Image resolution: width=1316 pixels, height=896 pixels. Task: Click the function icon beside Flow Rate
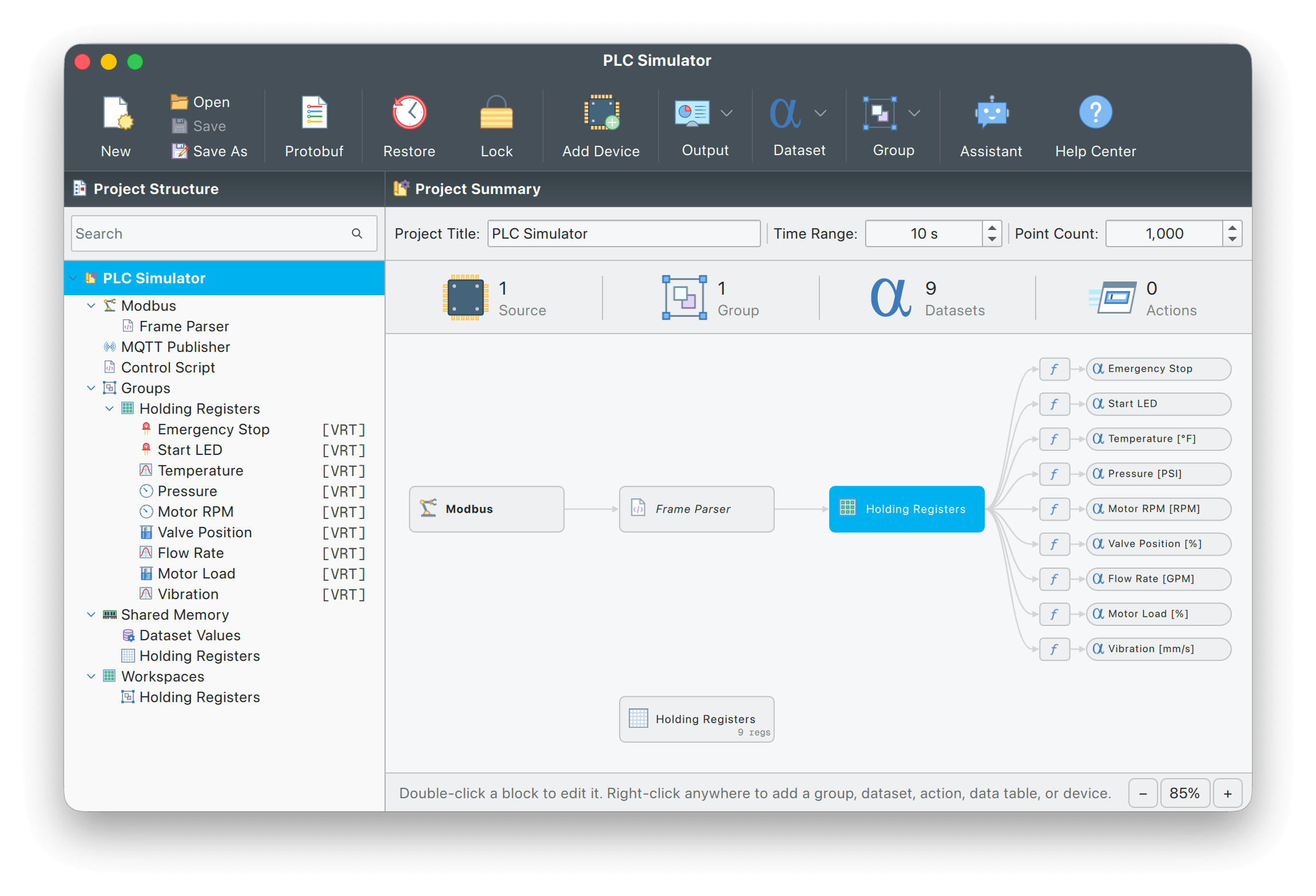click(1055, 579)
